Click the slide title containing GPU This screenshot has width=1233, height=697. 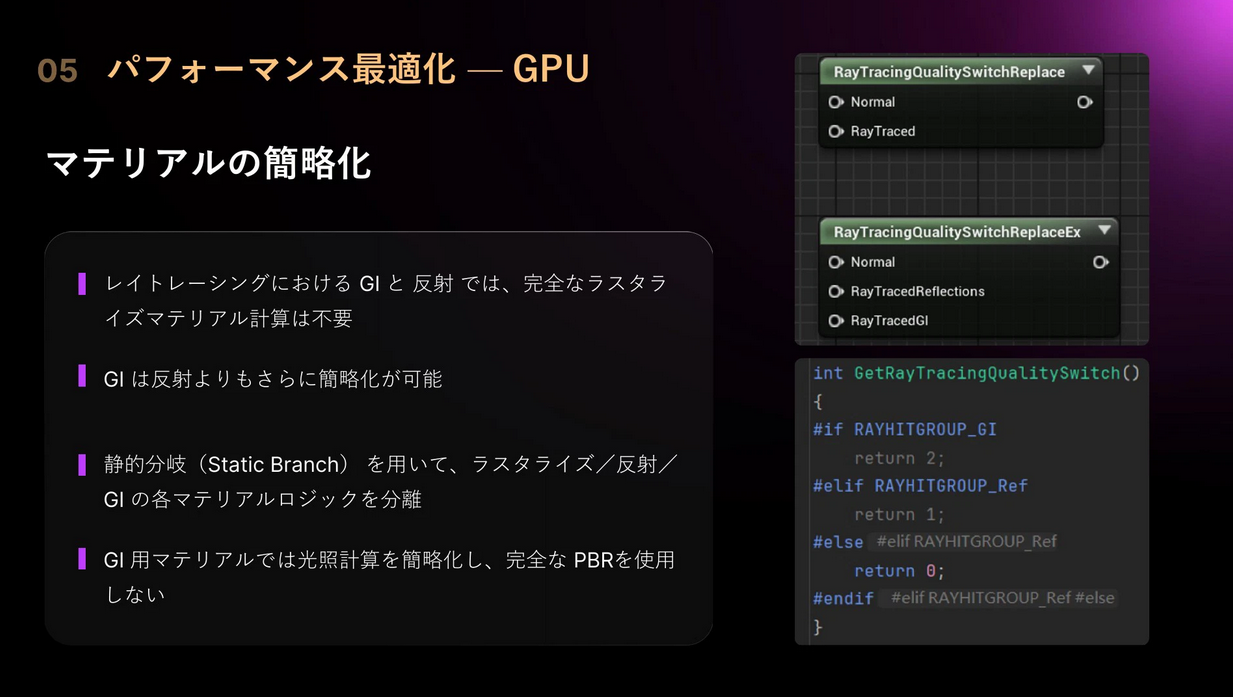[x=348, y=69]
